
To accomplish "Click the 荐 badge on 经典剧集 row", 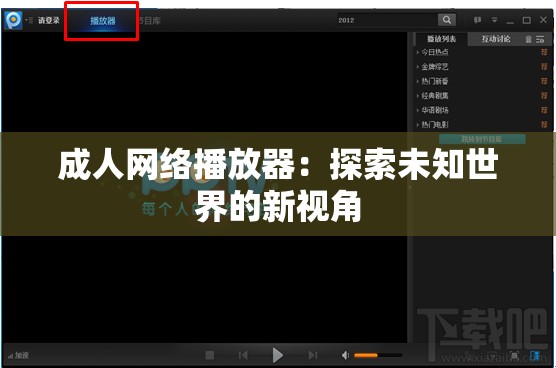I will click(544, 96).
